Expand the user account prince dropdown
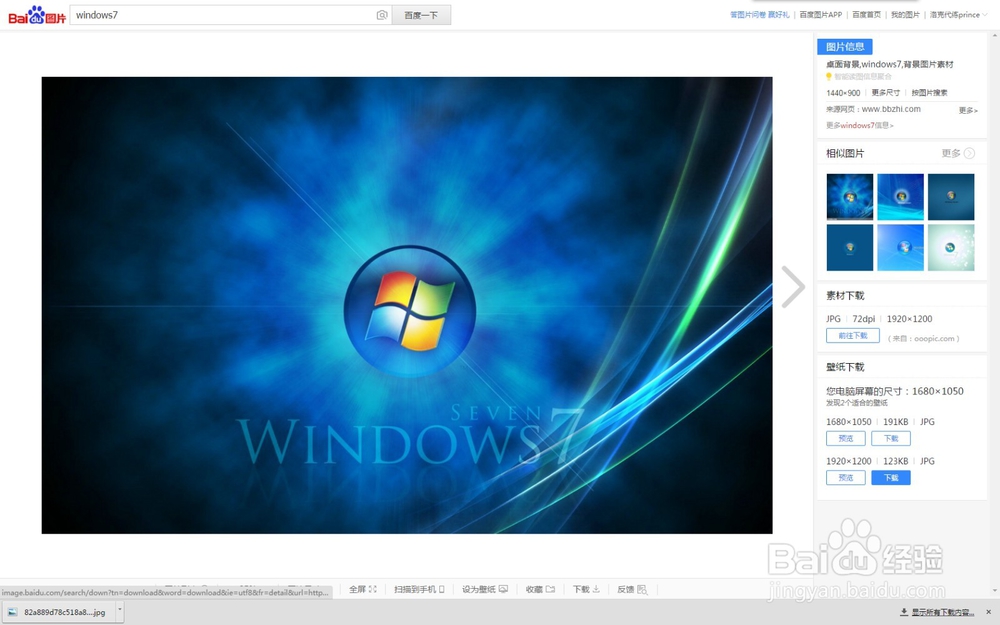The height and width of the screenshot is (625, 1000). (x=958, y=15)
